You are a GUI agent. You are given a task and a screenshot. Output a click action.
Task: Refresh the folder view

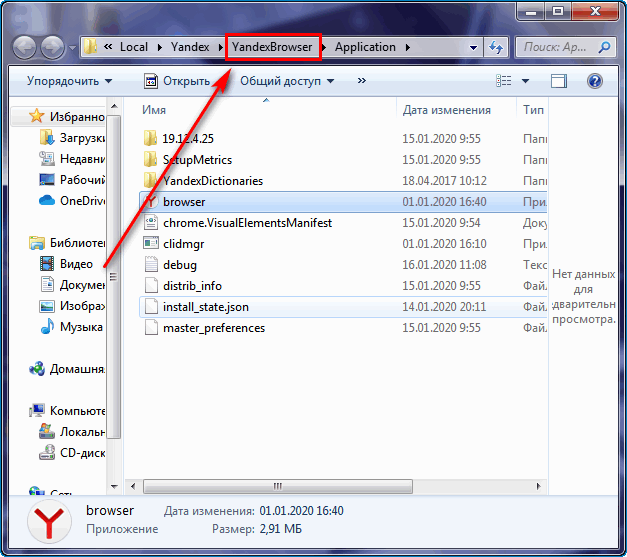click(496, 48)
